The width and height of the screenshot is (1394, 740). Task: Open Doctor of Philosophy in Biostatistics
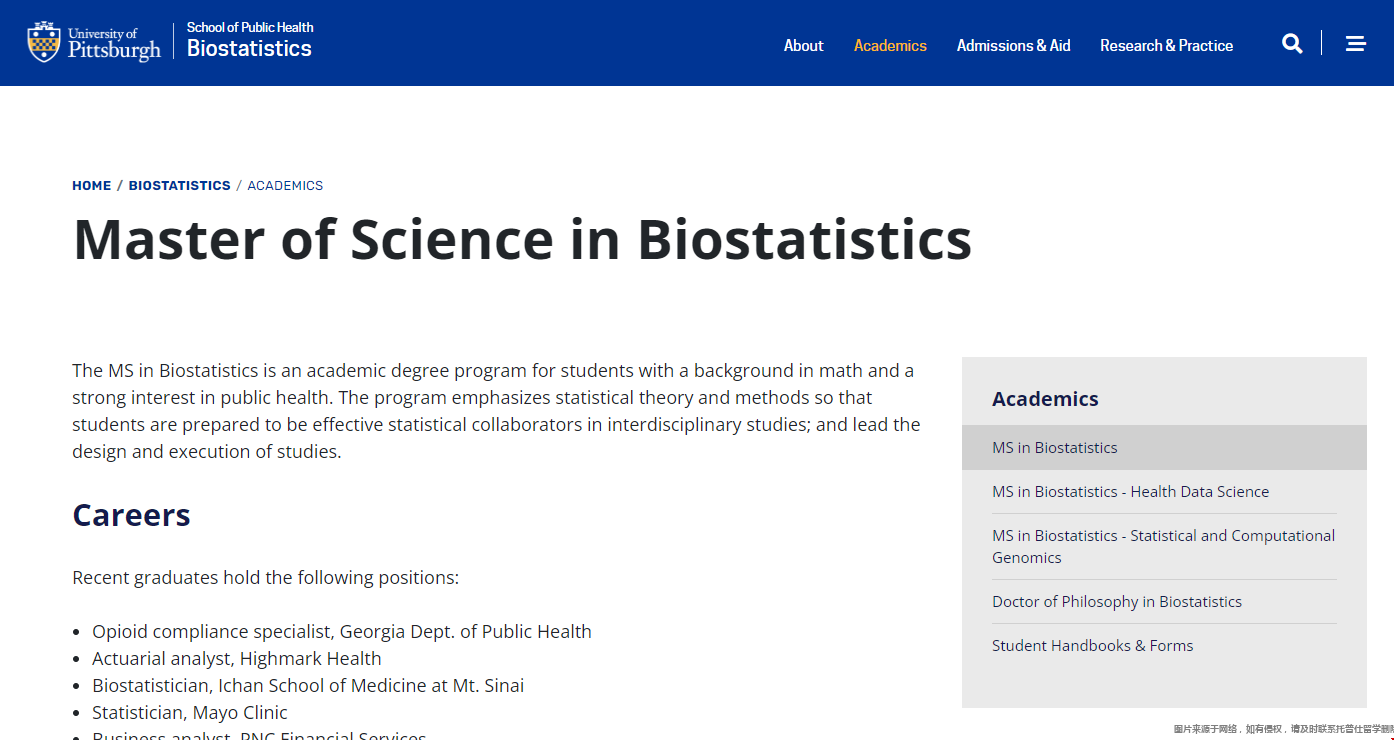1116,602
